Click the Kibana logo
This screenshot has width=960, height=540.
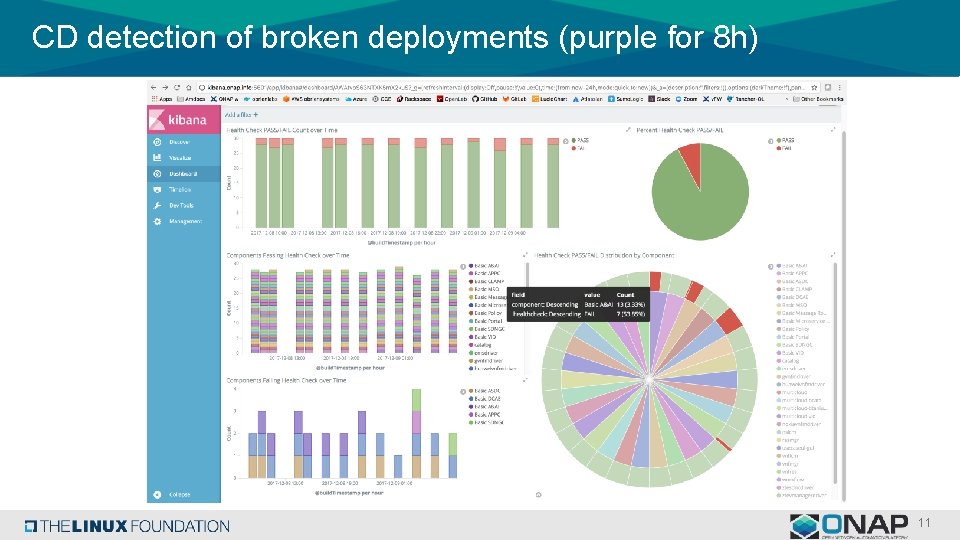pos(184,119)
